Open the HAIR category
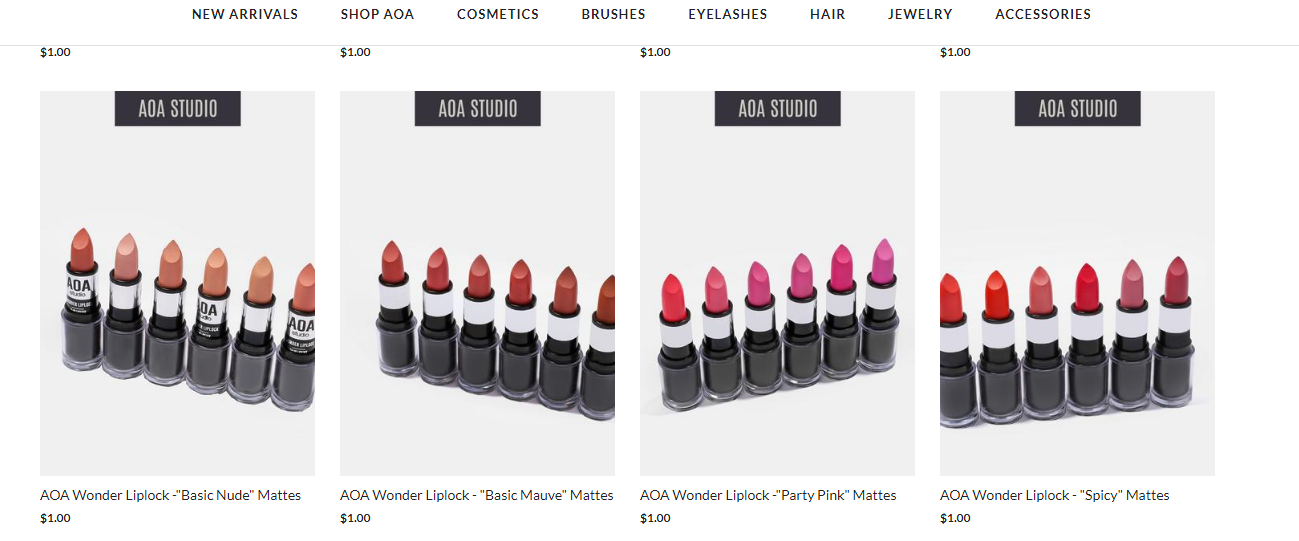This screenshot has height=541, width=1299. coord(828,14)
